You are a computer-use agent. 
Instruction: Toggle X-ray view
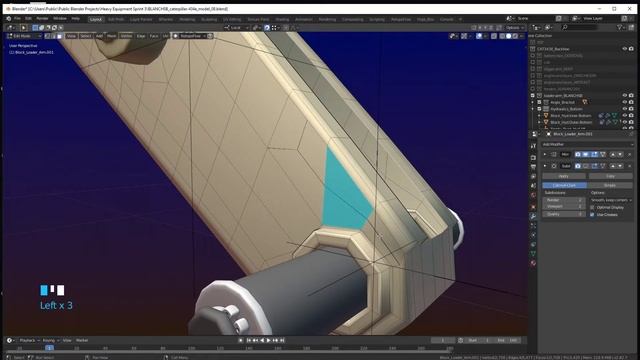click(494, 36)
